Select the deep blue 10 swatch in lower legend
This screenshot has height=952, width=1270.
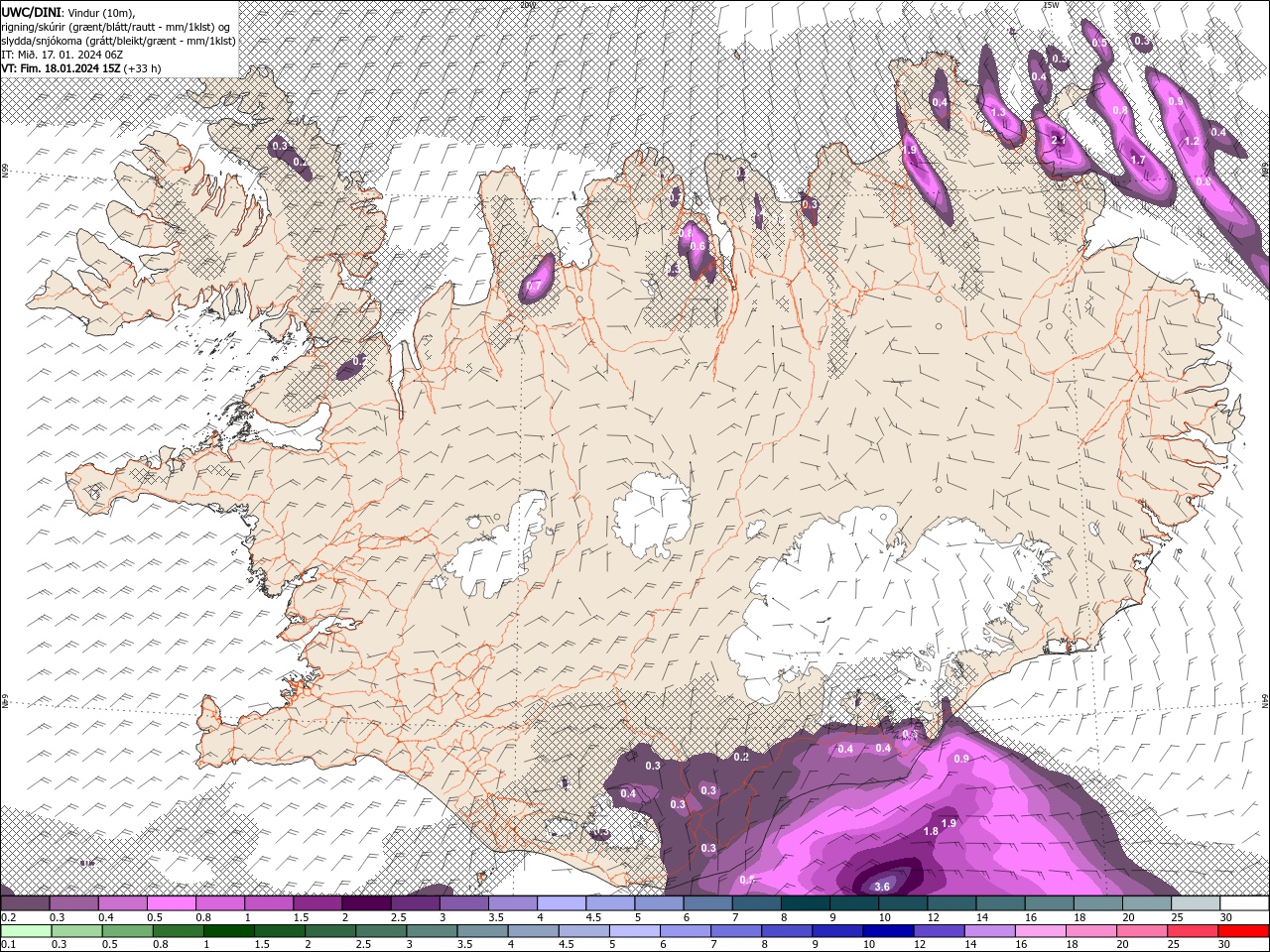point(887,931)
